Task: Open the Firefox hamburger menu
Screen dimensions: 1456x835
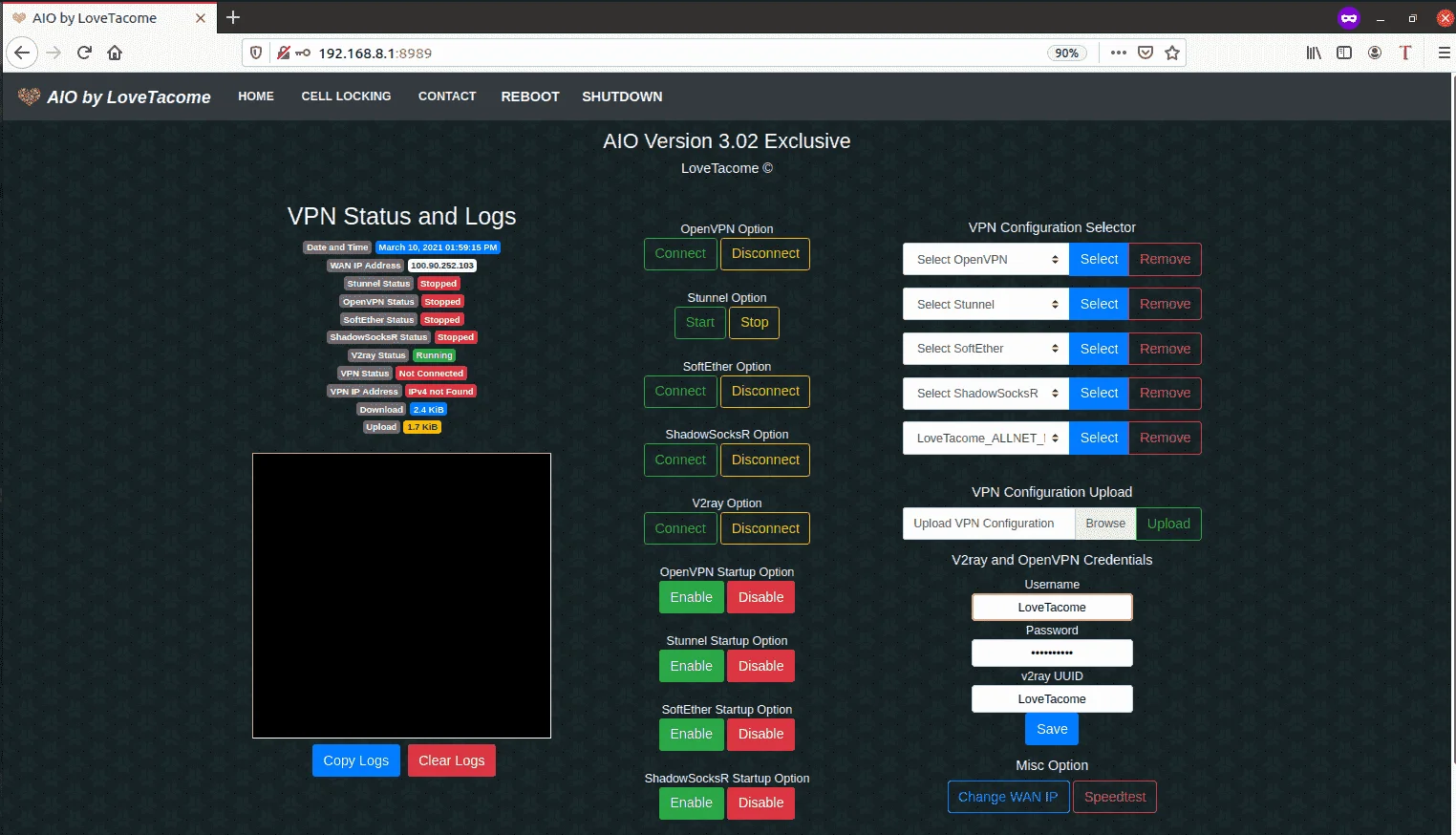Action: coord(1444,53)
